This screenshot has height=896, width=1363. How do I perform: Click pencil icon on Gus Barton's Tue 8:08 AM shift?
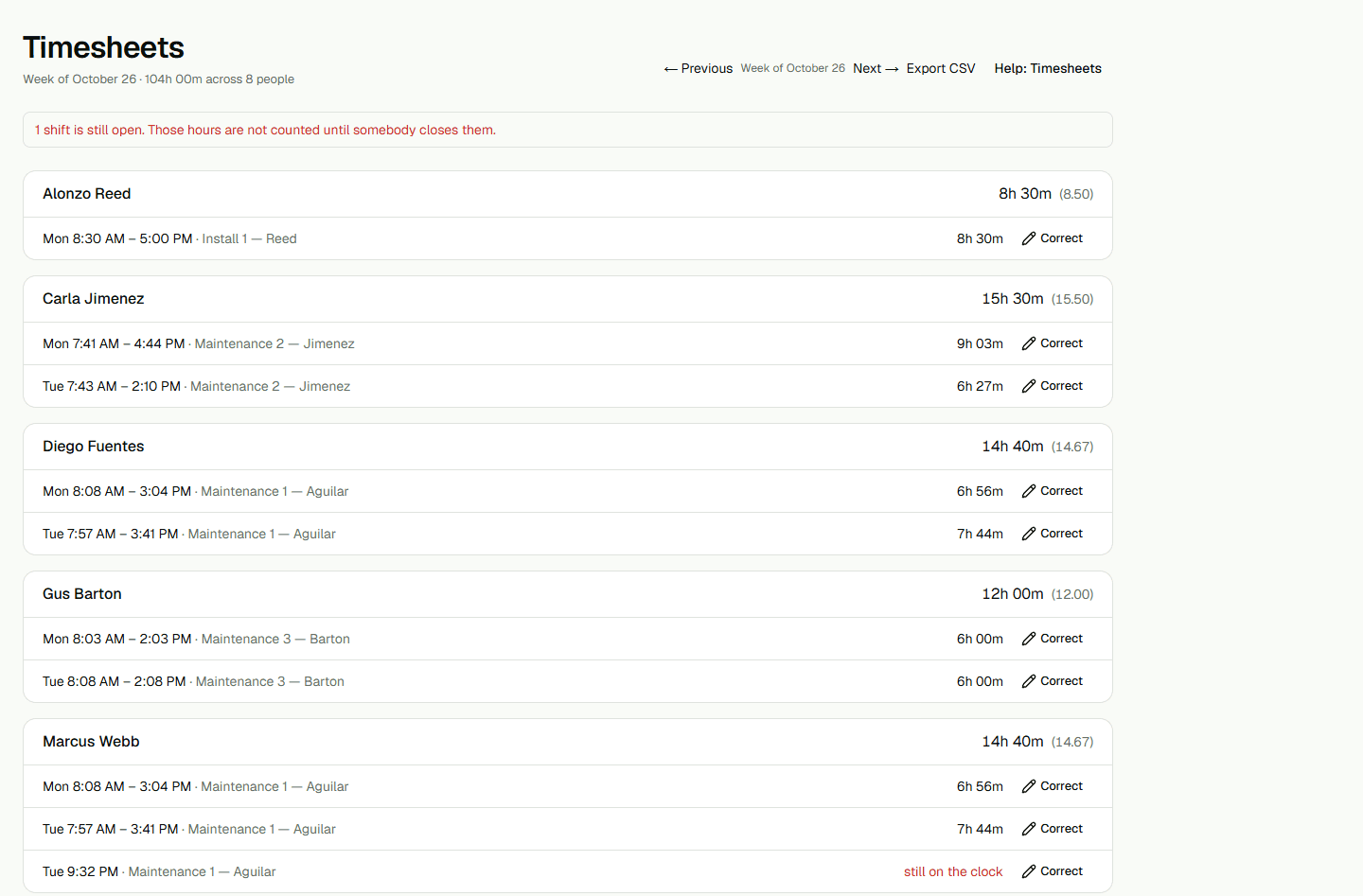pyautogui.click(x=1029, y=681)
